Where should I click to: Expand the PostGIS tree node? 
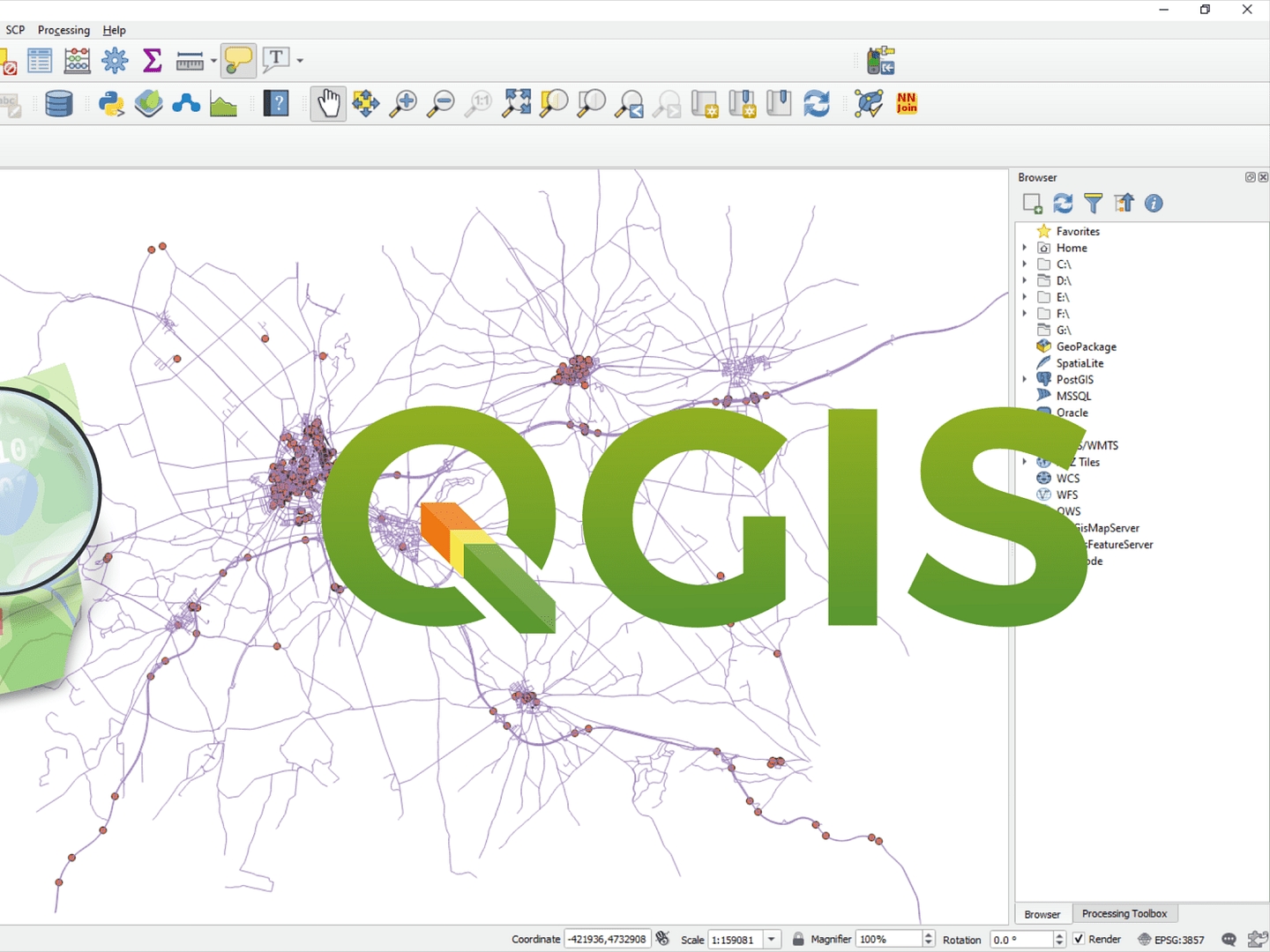1025,379
